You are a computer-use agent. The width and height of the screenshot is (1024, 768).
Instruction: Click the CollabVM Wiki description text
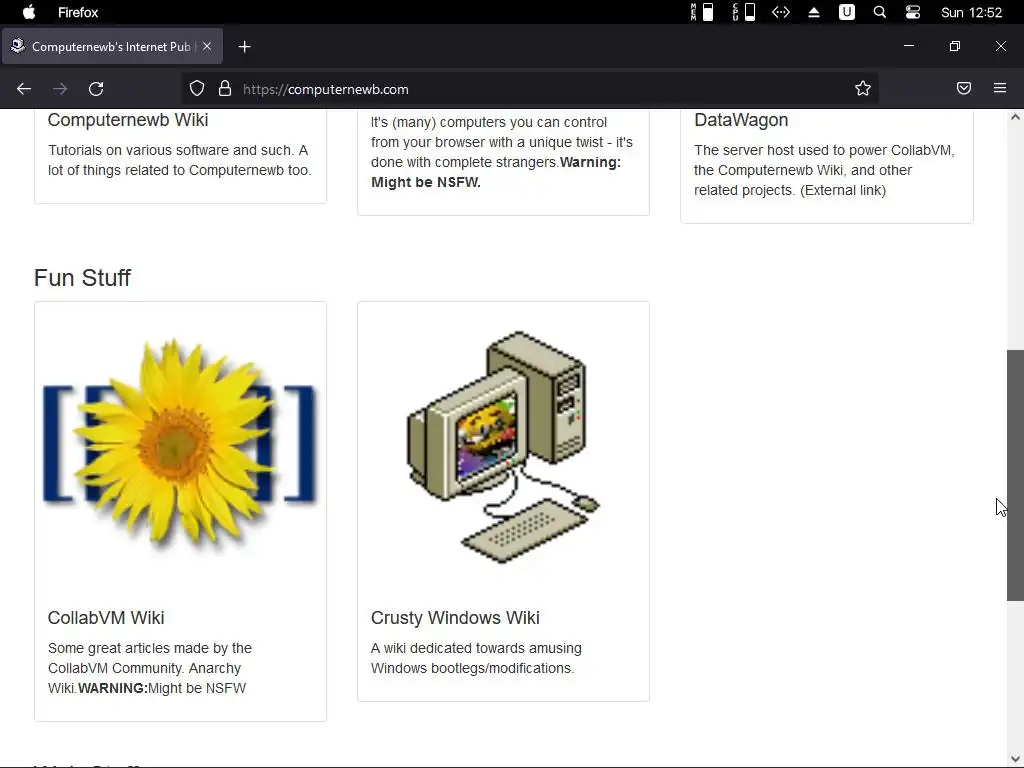[x=150, y=668]
